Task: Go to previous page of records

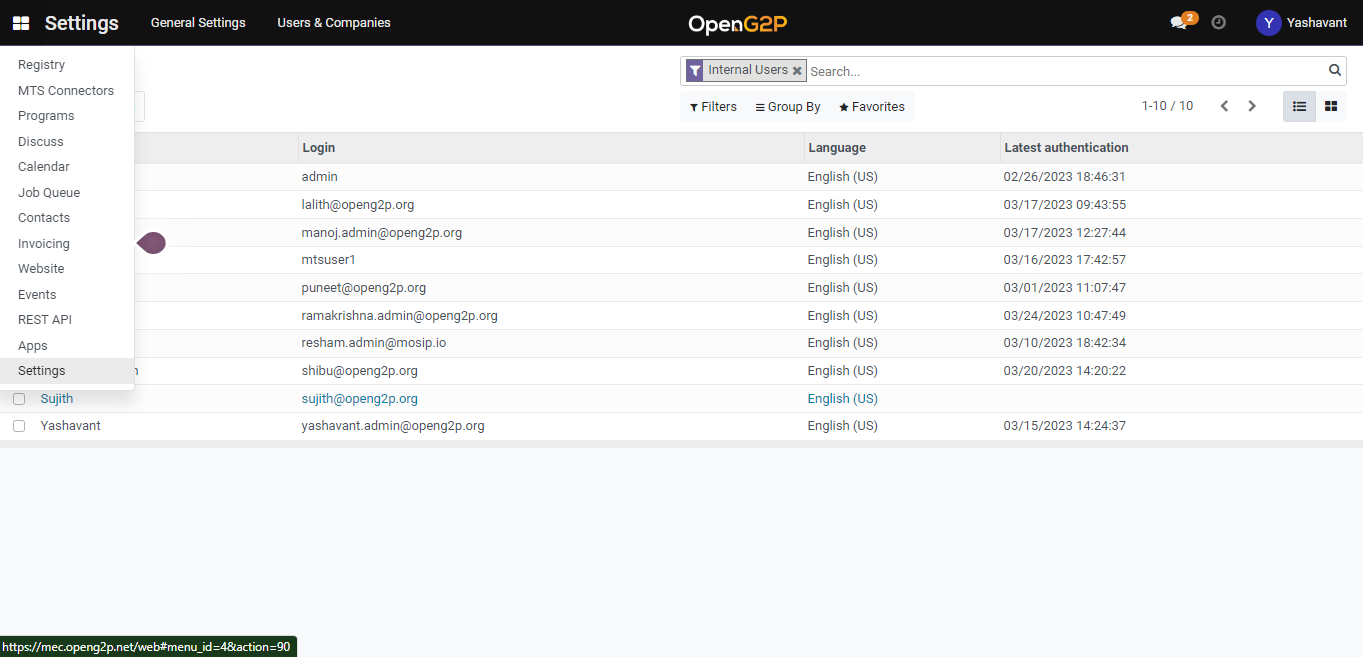Action: point(1224,106)
